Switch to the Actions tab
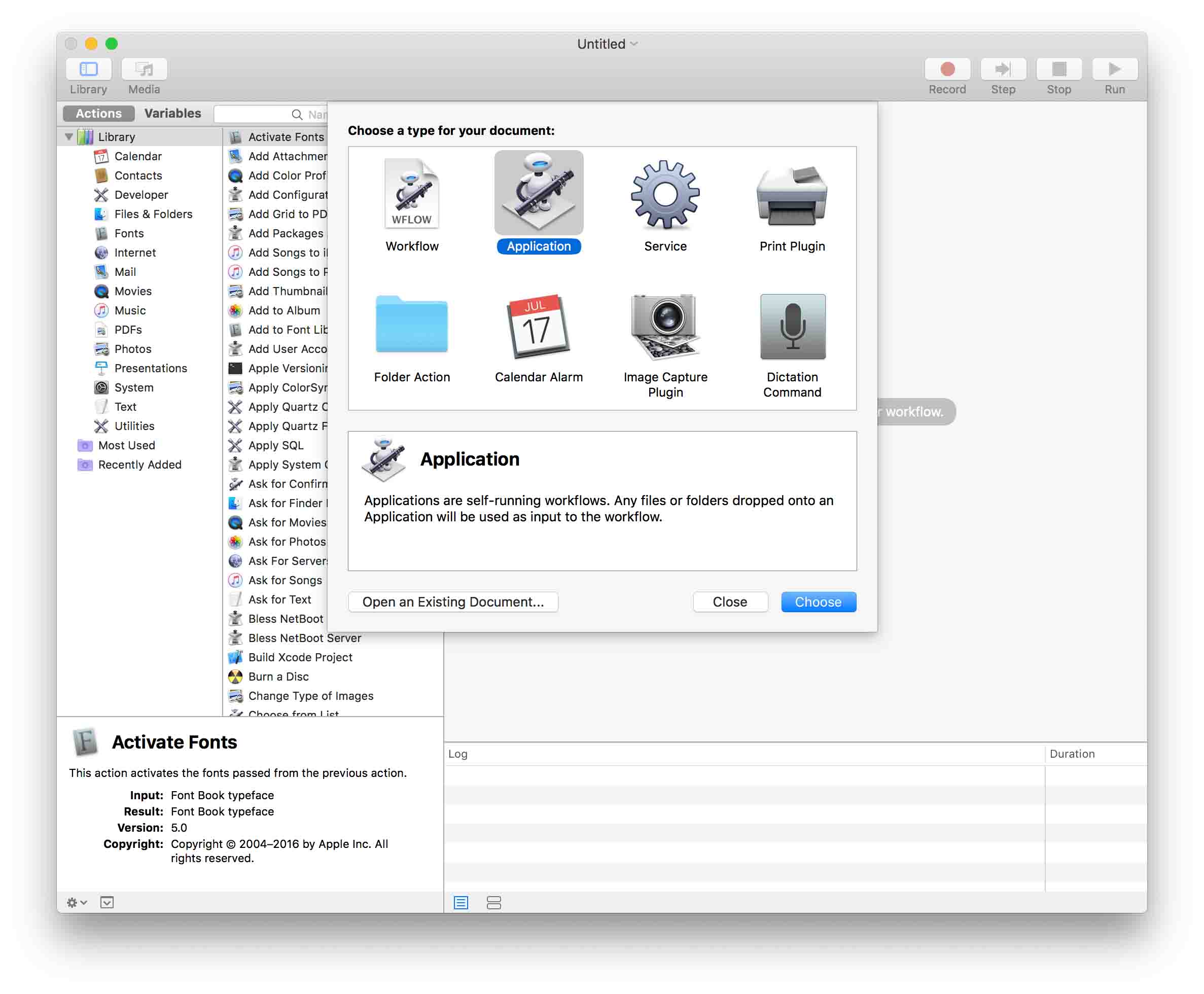 click(x=98, y=114)
